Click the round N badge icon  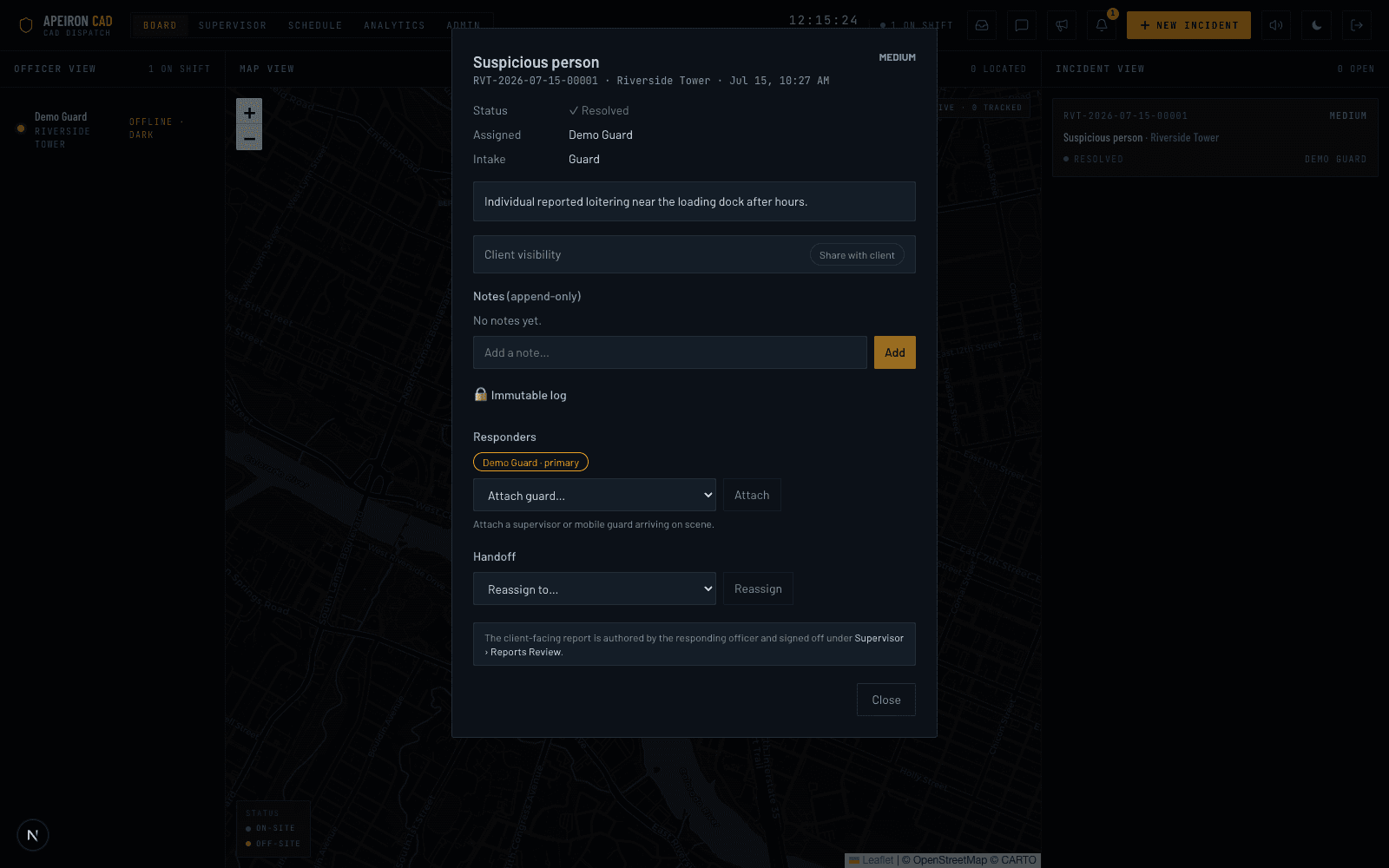tap(33, 835)
